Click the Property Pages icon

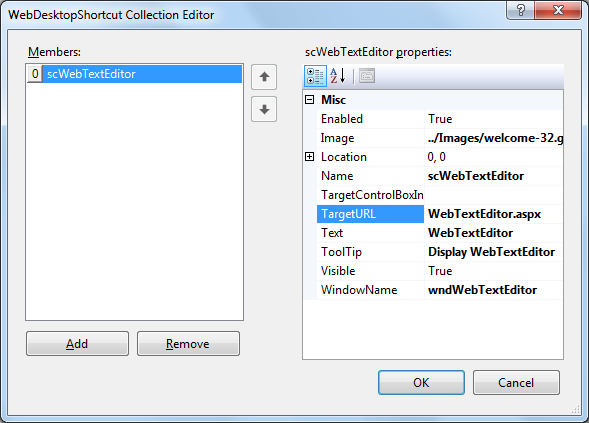point(367,76)
